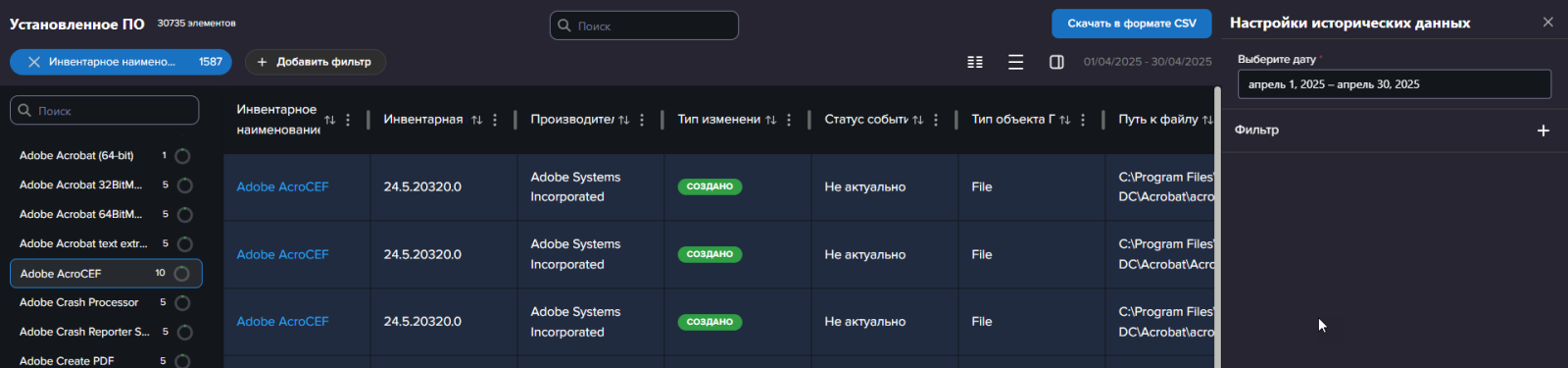Image resolution: width=1568 pixels, height=368 pixels.
Task: Open Производитель column options menu
Action: (x=642, y=120)
